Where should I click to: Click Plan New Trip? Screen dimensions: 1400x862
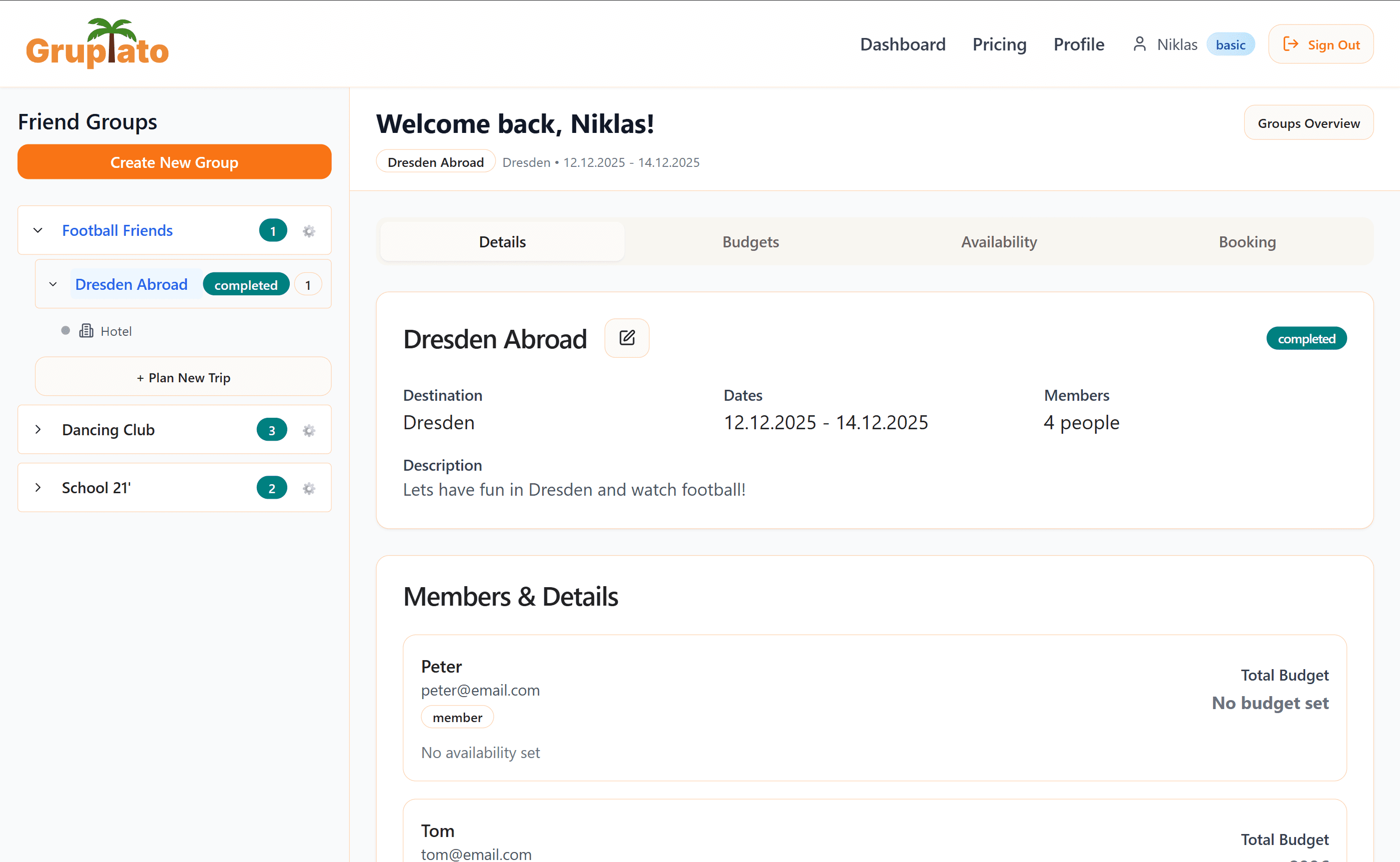pyautogui.click(x=183, y=377)
